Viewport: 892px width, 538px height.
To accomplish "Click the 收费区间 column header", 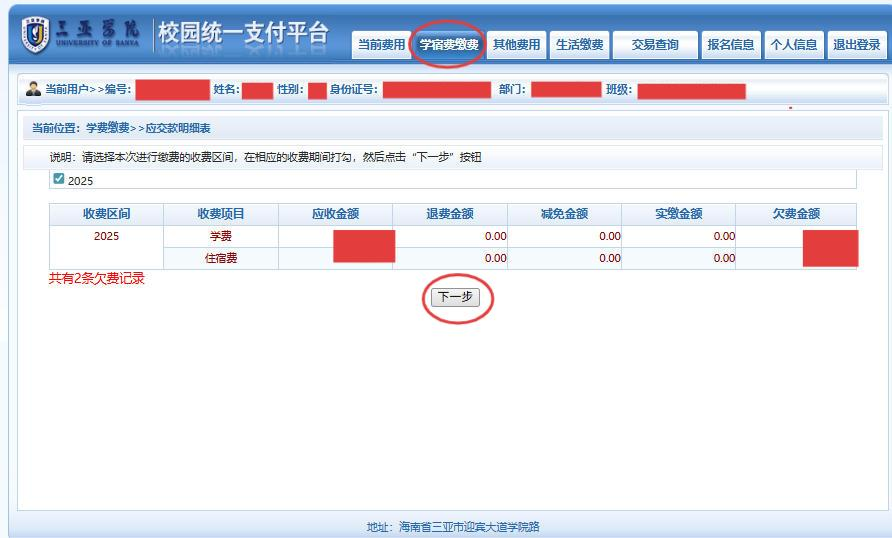I will click(x=106, y=215).
